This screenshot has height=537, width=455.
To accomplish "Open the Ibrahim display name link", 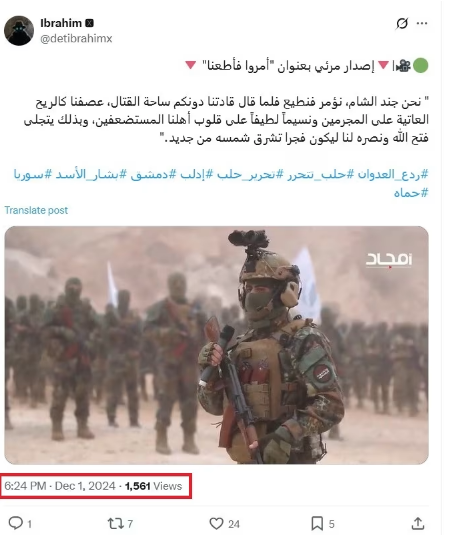I will pos(61,23).
